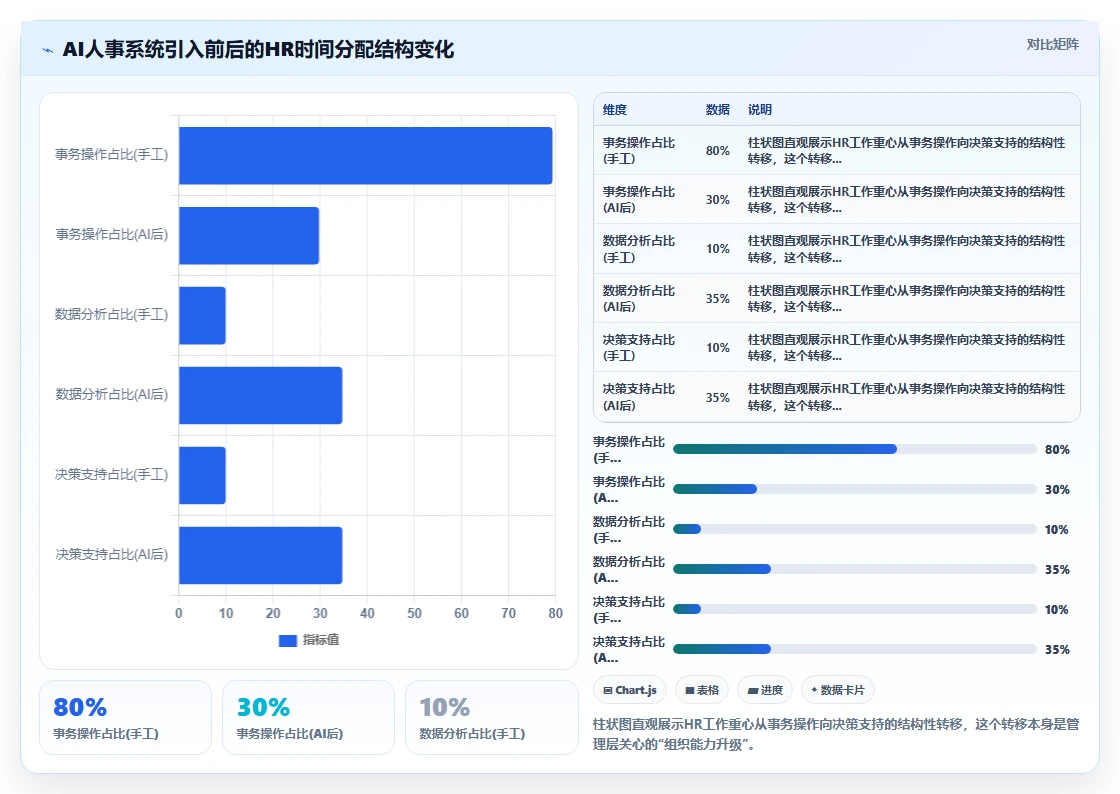Image resolution: width=1120 pixels, height=794 pixels.
Task: Click the 数据卡片 tag chip
Action: coord(837,690)
